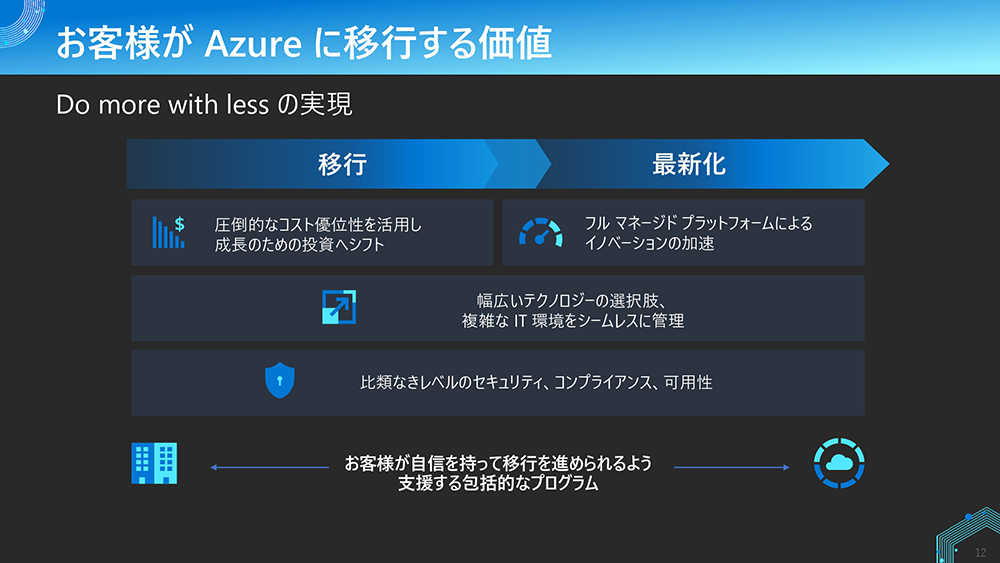Click the blue office building icon
Viewport: 1000px width, 563px height.
pyautogui.click(x=154, y=463)
